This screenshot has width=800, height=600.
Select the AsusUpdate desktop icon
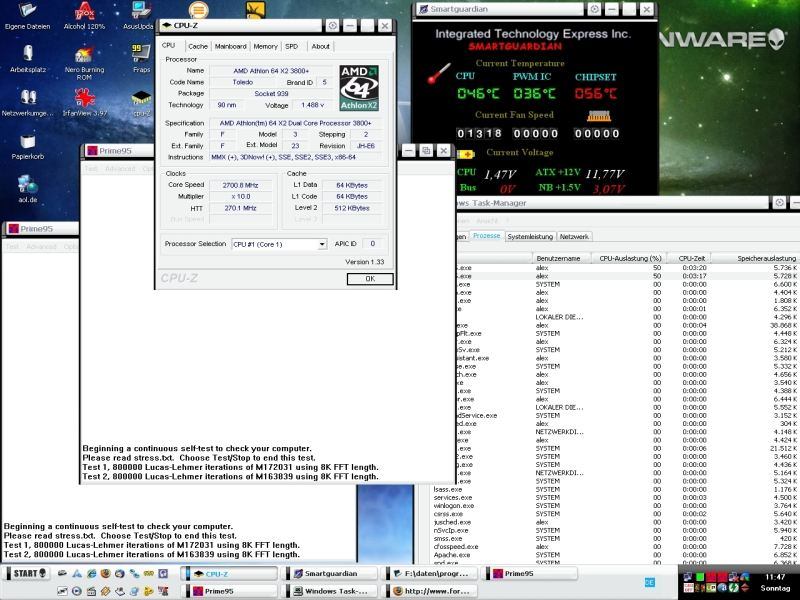(139, 15)
